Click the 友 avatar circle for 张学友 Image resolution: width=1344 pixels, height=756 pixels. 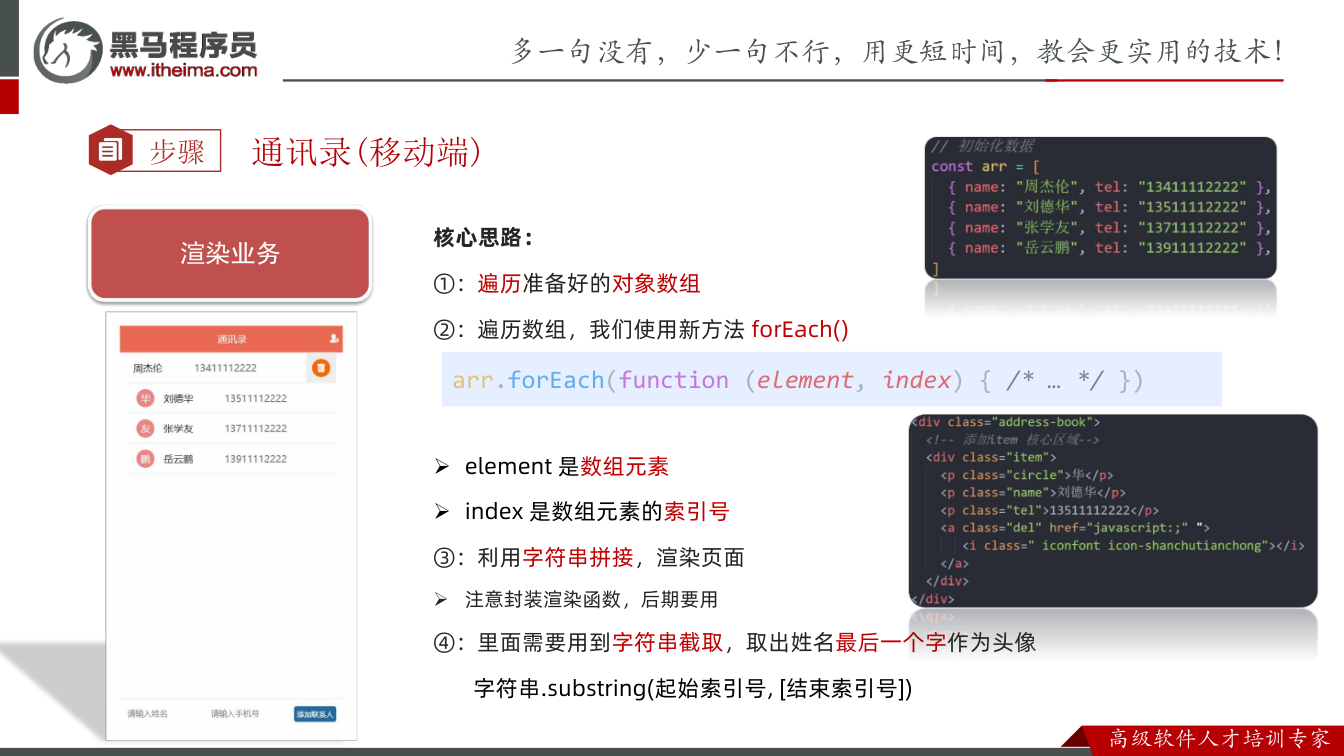click(145, 429)
